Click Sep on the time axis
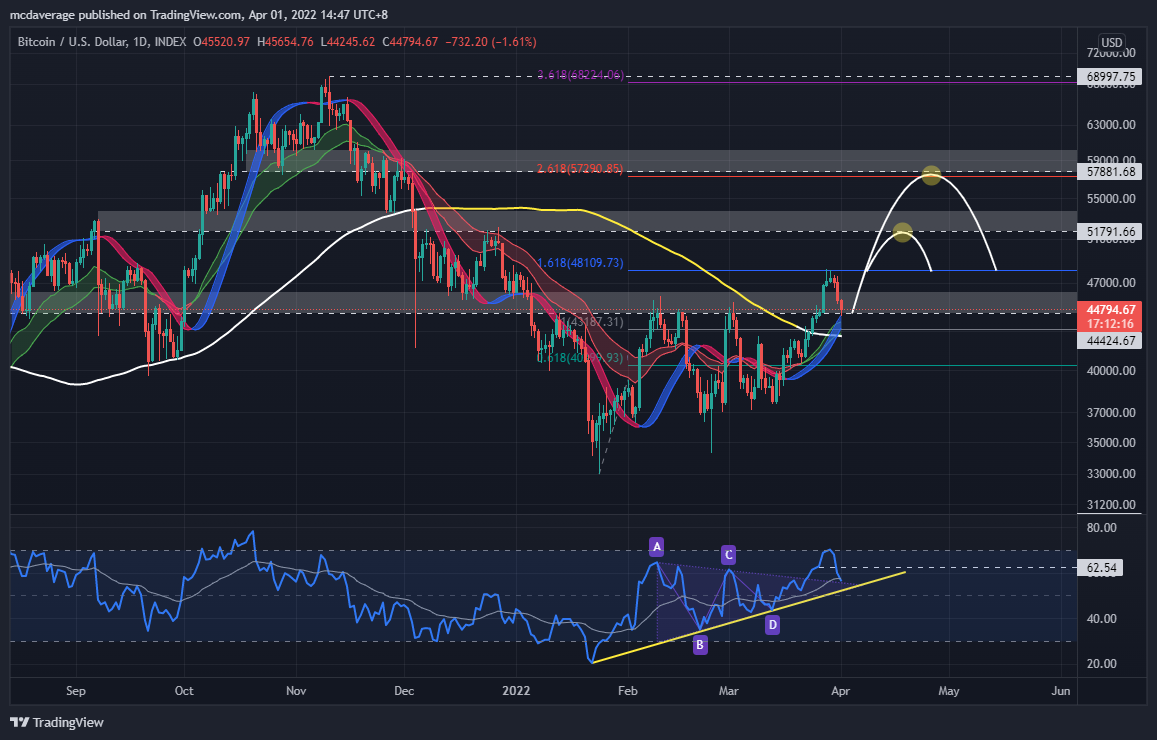 click(75, 691)
